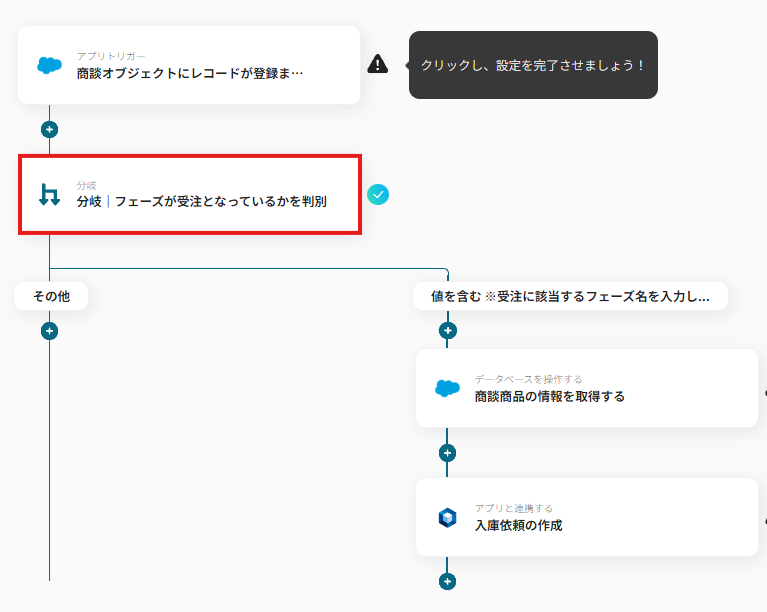
Task: Open the Salesforce app trigger card
Action: pos(189,65)
